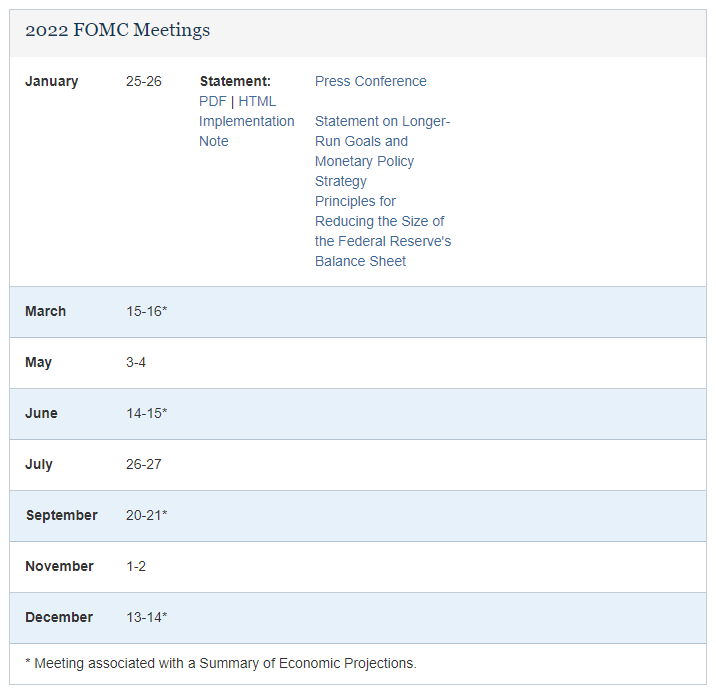Click the Summary of Economic Projections footnote
This screenshot has width=716, height=692.
click(x=220, y=663)
